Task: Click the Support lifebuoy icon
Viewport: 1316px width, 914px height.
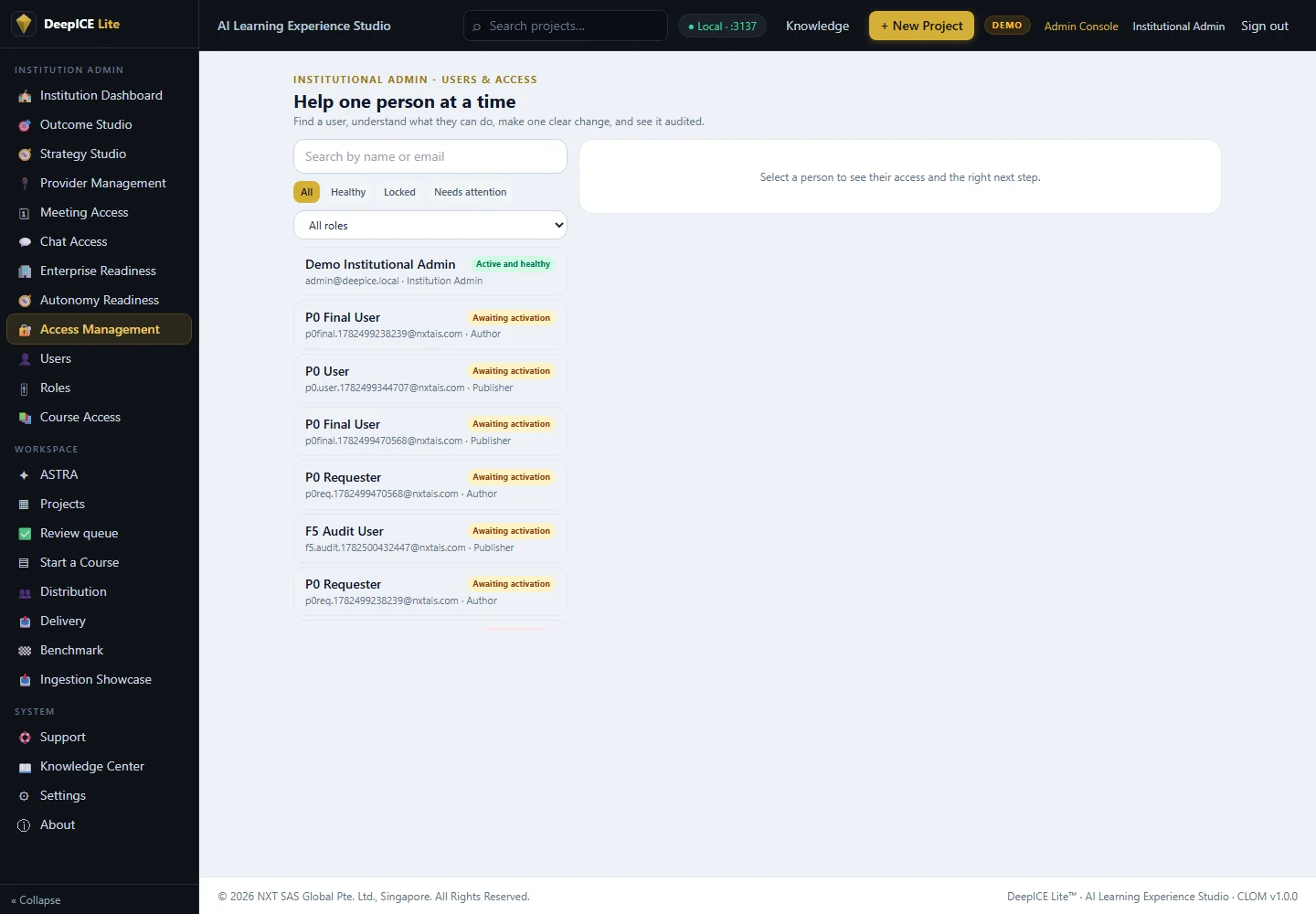Action: 25,738
